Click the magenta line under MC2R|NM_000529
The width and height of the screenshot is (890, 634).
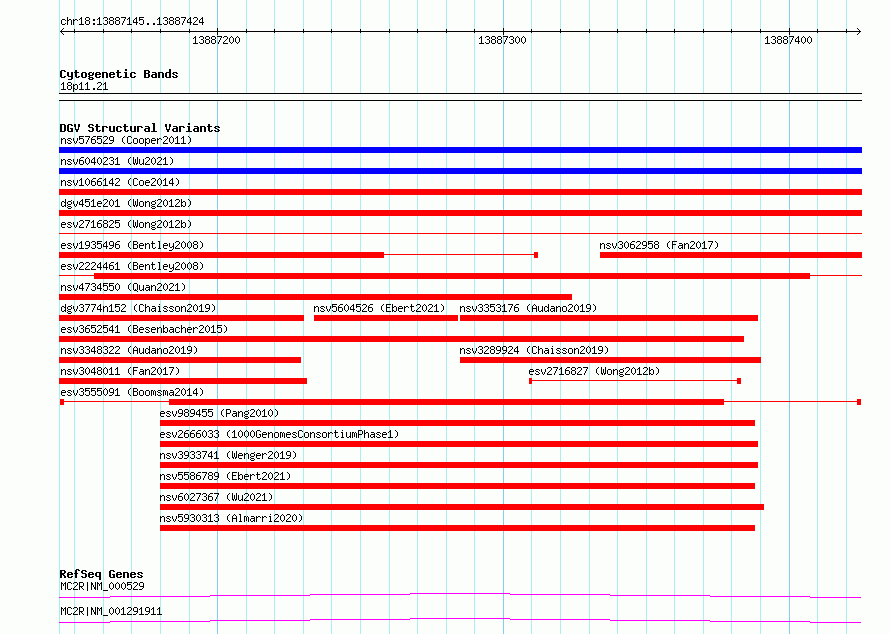(x=460, y=595)
